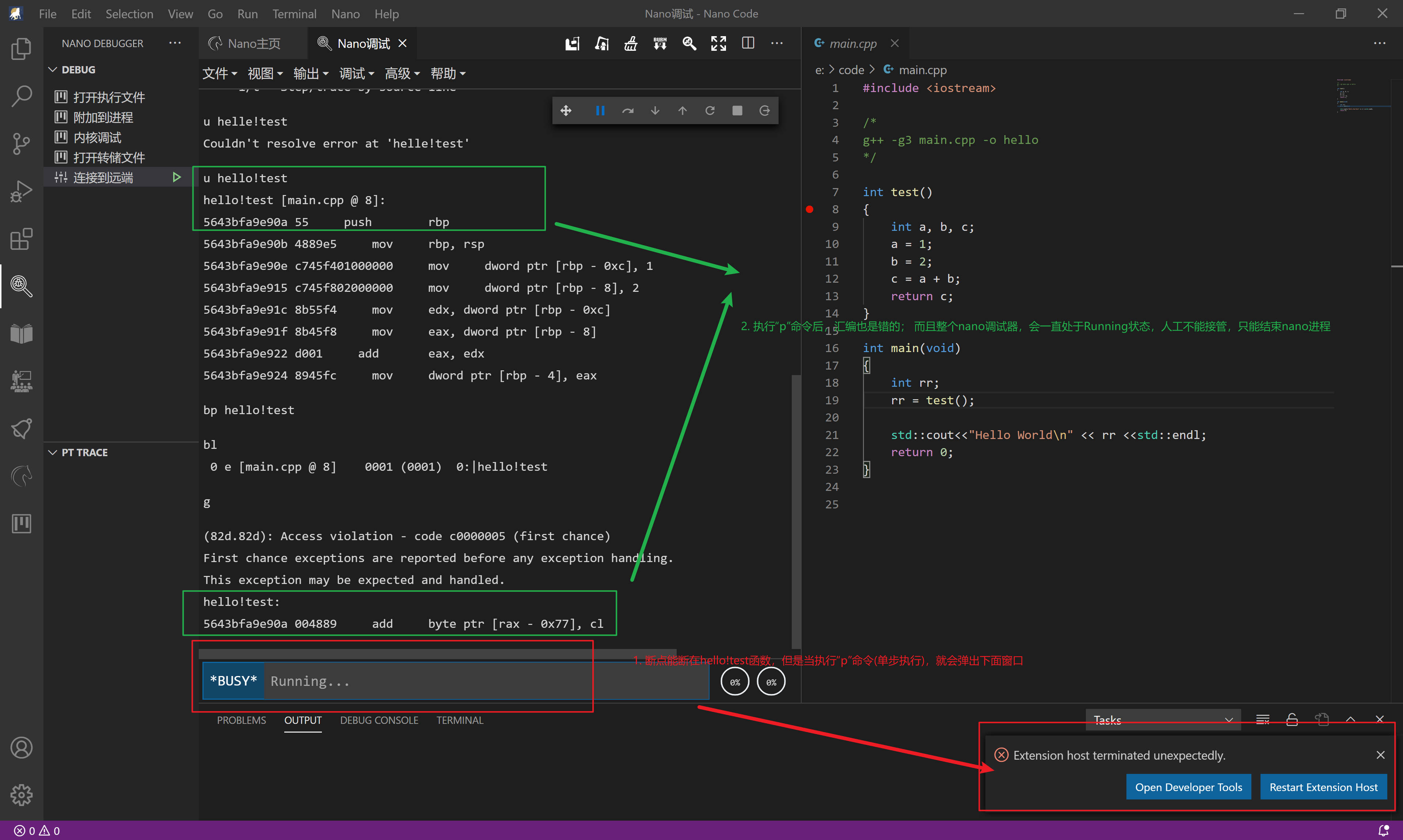Restart debugging from debug toolbar
This screenshot has width=1403, height=840.
[x=710, y=111]
